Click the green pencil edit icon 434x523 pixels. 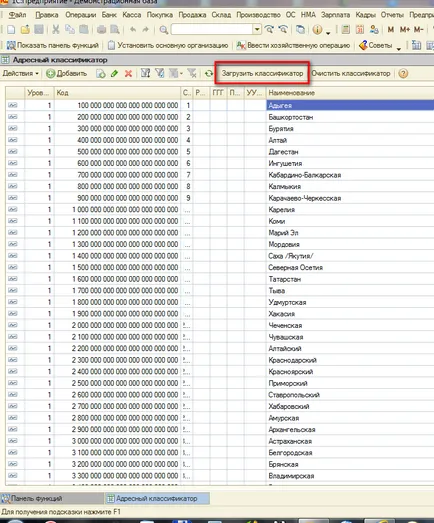click(x=114, y=73)
